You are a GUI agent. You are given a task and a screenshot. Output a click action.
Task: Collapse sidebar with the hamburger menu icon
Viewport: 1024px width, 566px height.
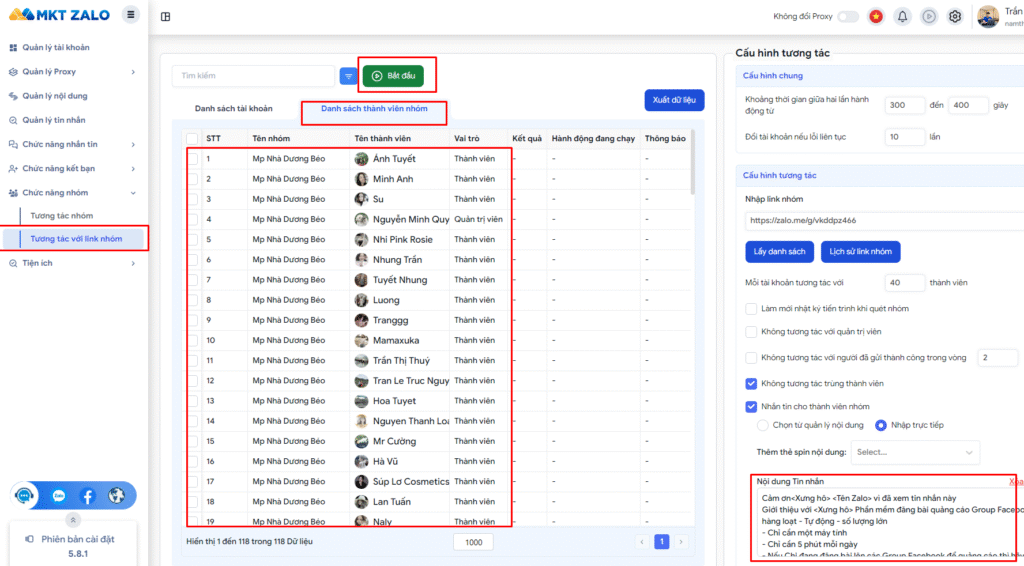tap(131, 14)
